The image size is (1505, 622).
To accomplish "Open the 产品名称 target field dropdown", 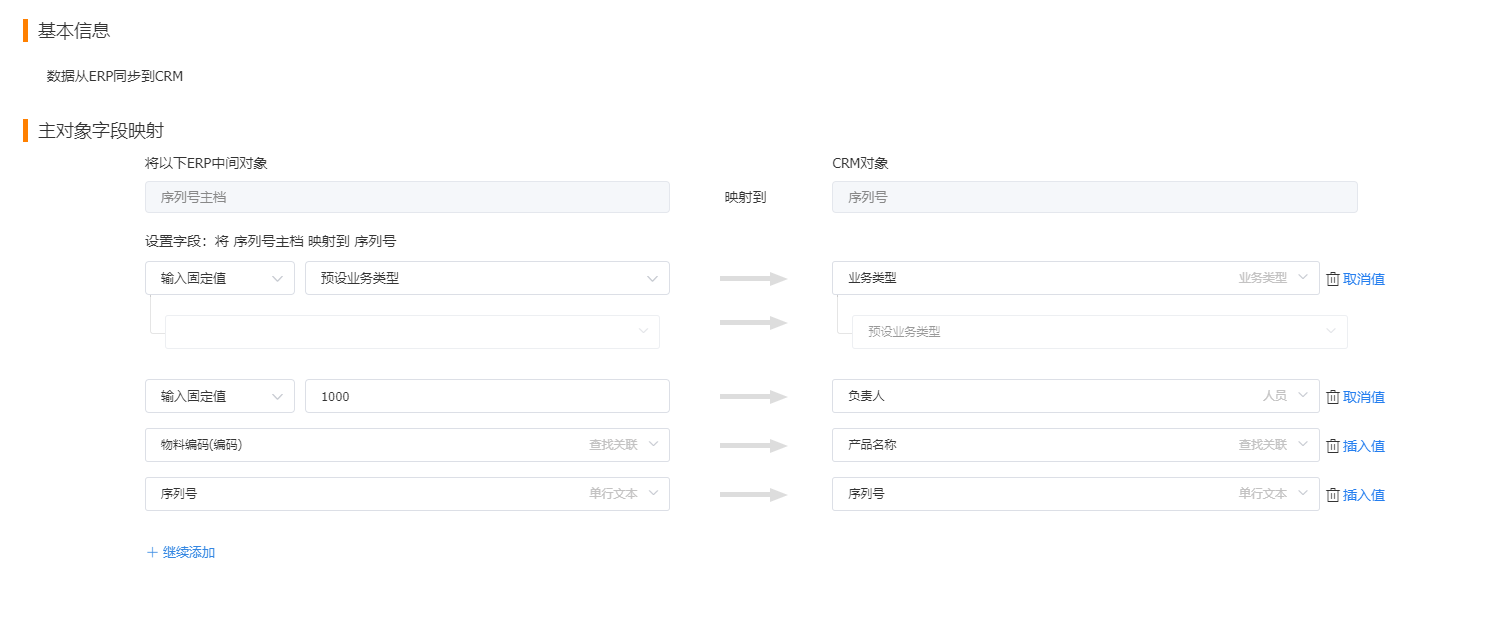I will click(1075, 445).
